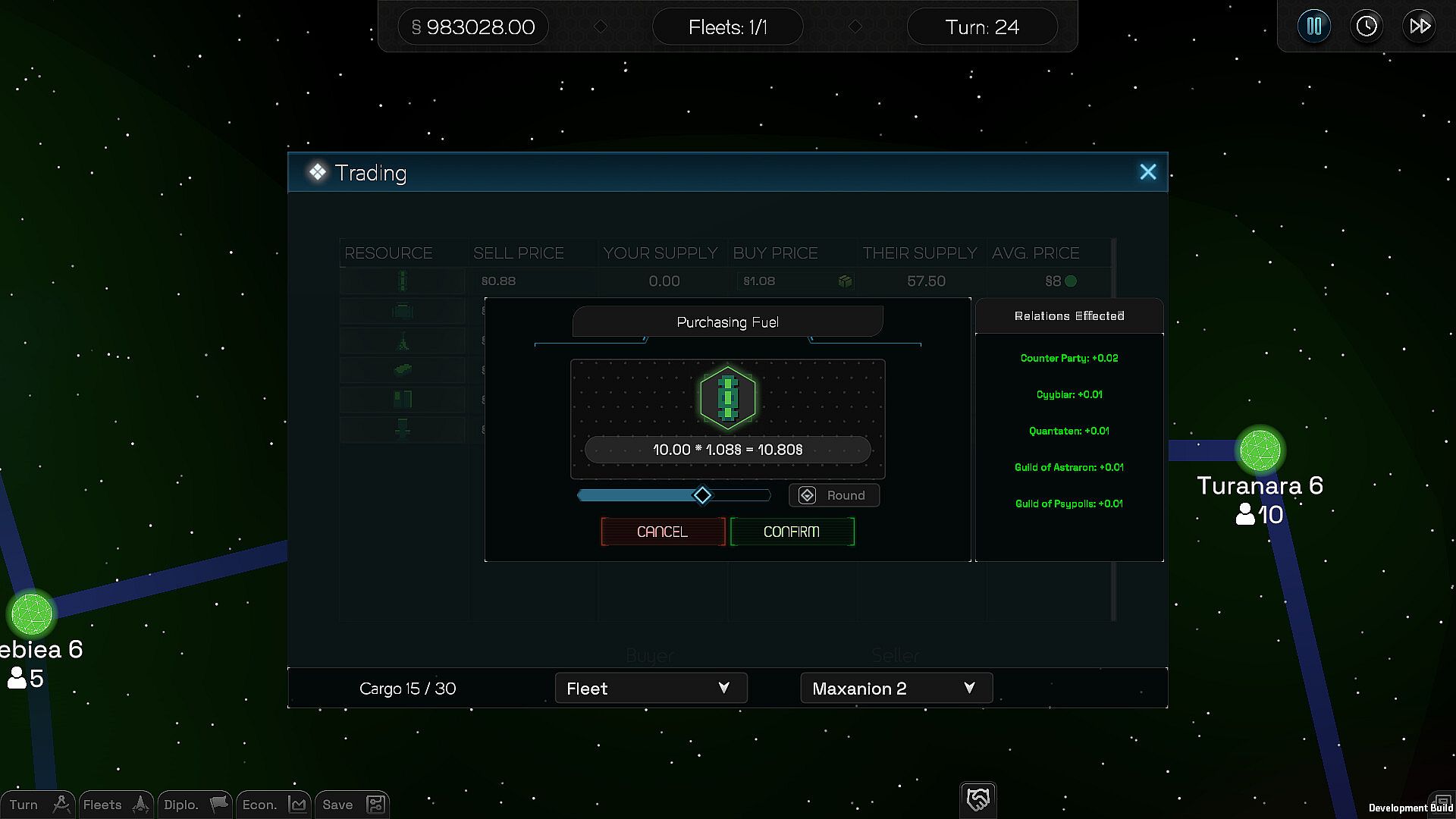Click the End Turn button
This screenshot has width=1456, height=819.
tap(38, 805)
